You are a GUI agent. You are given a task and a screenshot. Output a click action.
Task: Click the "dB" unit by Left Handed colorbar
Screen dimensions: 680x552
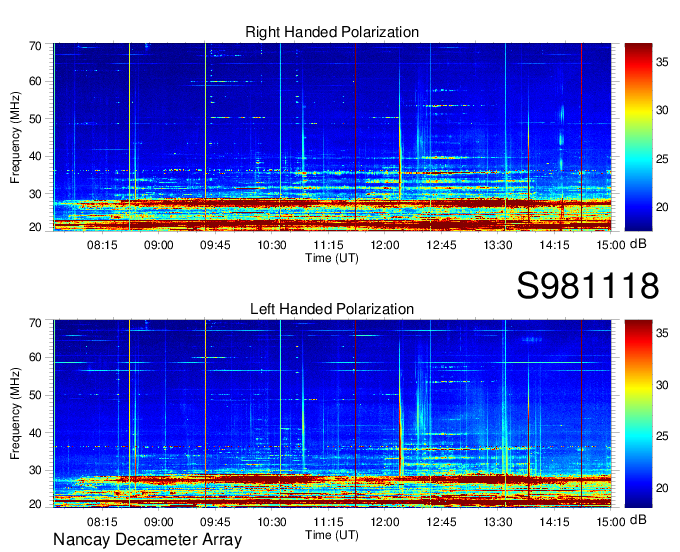(x=638, y=520)
